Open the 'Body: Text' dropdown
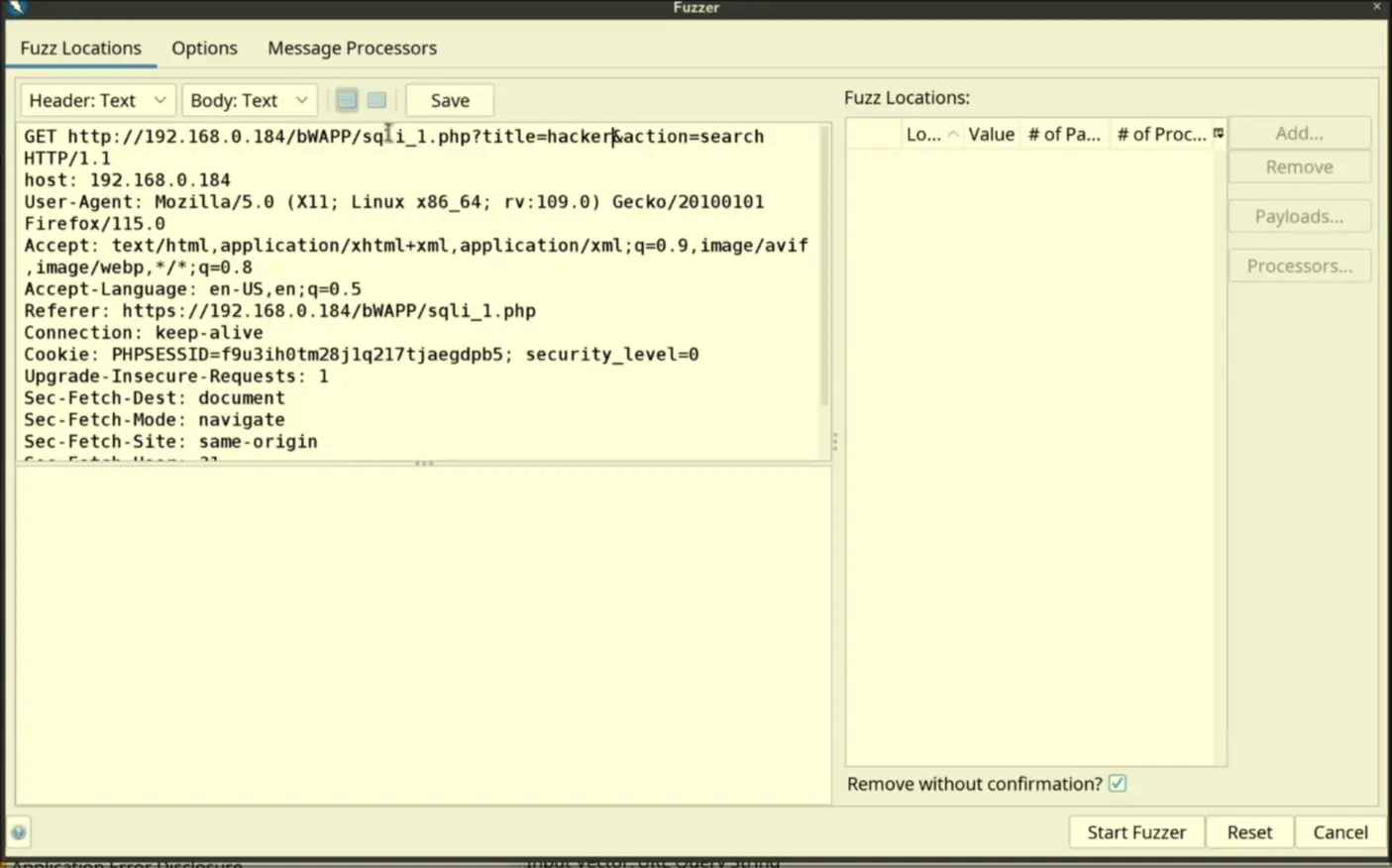This screenshot has height=868, width=1392. click(x=249, y=100)
